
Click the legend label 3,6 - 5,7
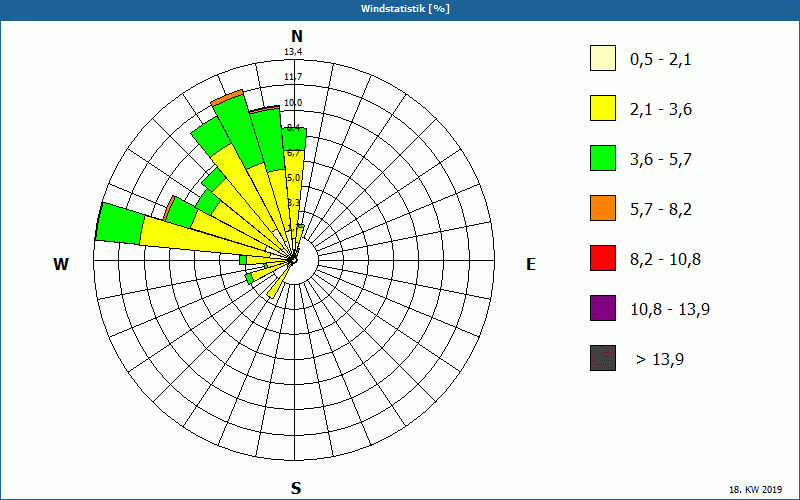(x=661, y=160)
